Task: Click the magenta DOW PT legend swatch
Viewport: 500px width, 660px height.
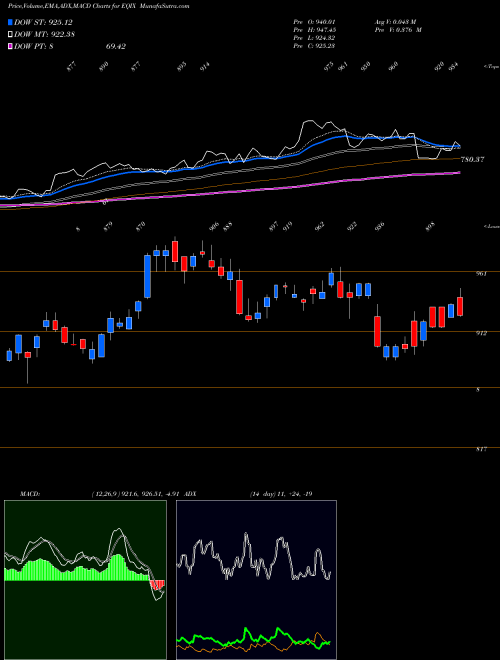Action: pos(11,46)
